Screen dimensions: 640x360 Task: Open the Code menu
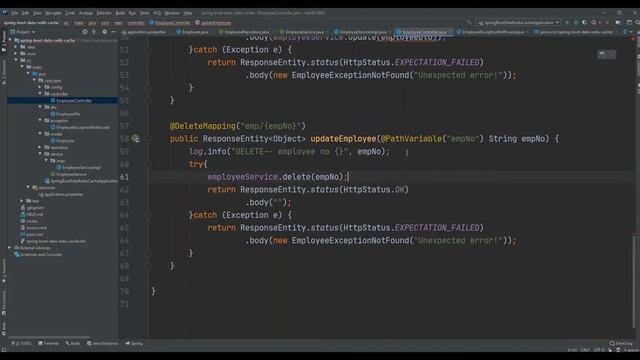pos(70,13)
